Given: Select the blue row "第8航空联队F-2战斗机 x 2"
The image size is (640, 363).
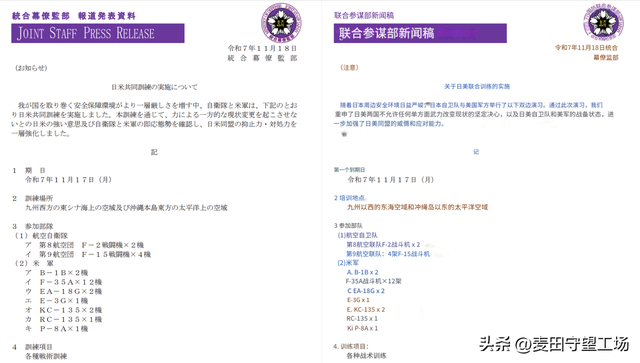Looking at the screenshot, I should (x=383, y=245).
